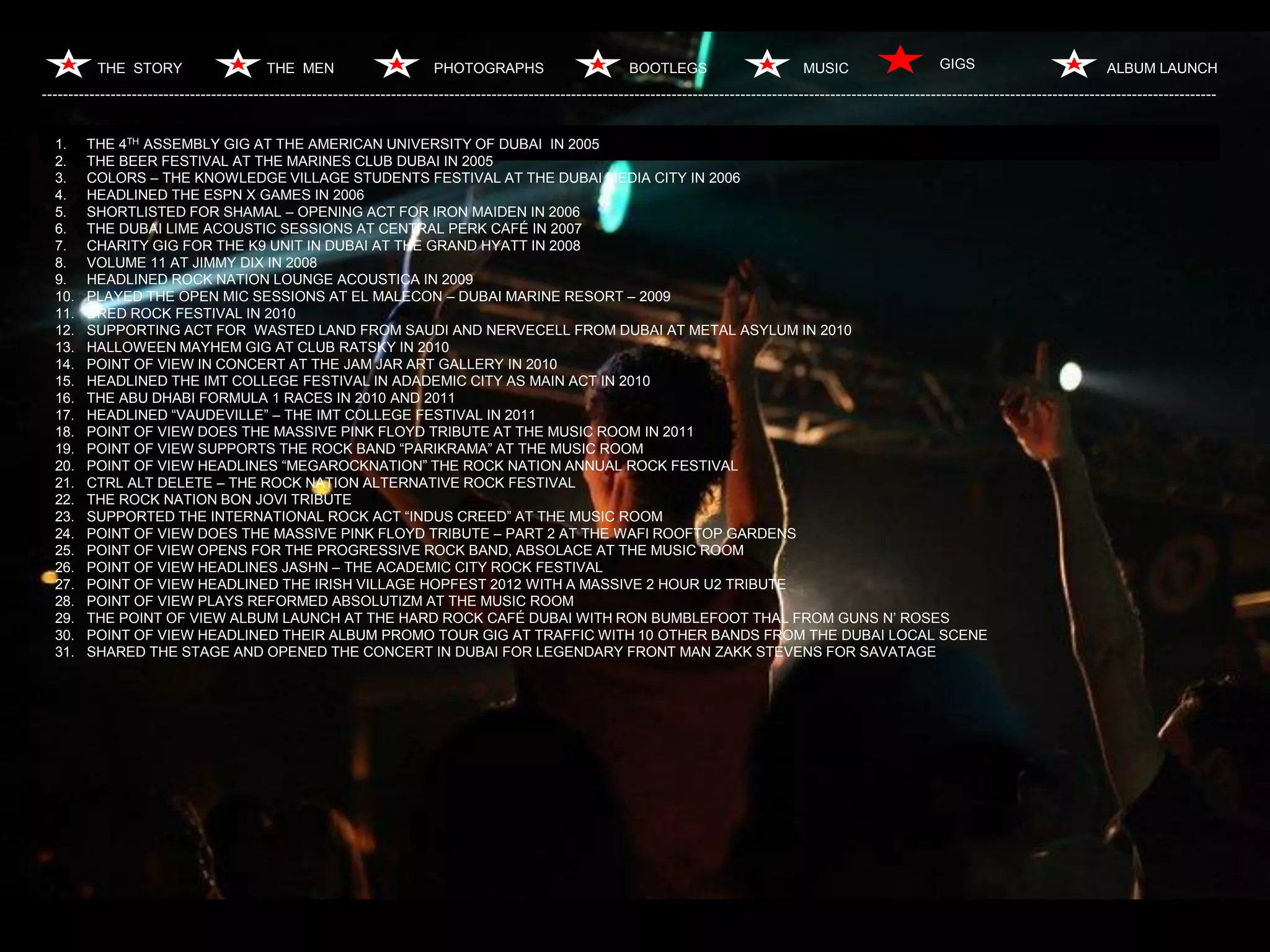Click the opening act for Iron Maiden entry

pyautogui.click(x=333, y=212)
